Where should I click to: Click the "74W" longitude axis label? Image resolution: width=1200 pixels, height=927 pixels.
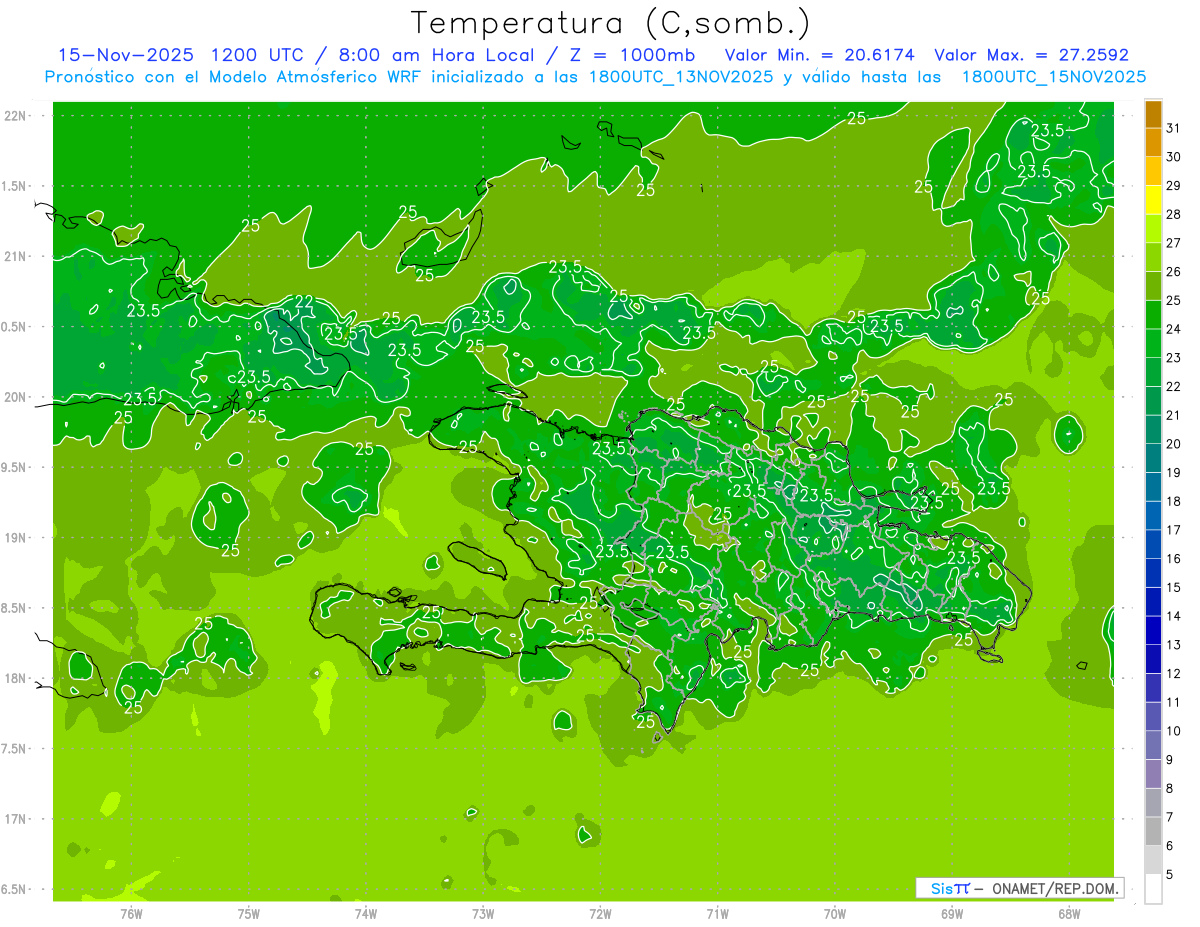[x=365, y=914]
